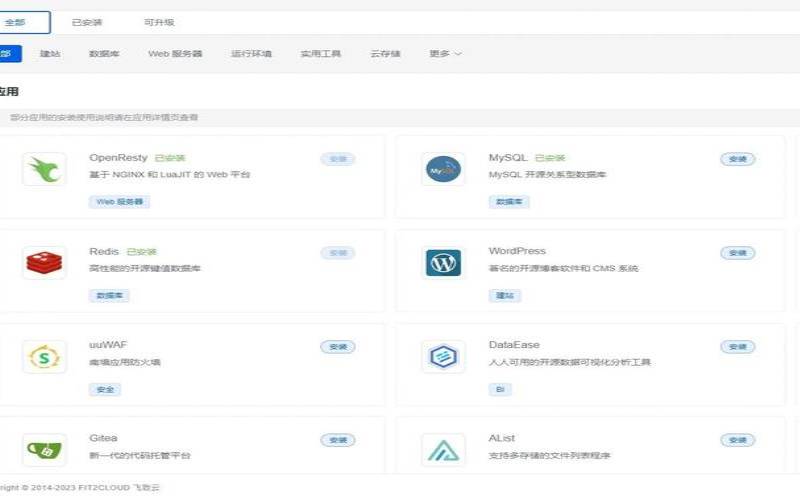Filter apps by 数据库 category
800x500 pixels.
pyautogui.click(x=104, y=54)
